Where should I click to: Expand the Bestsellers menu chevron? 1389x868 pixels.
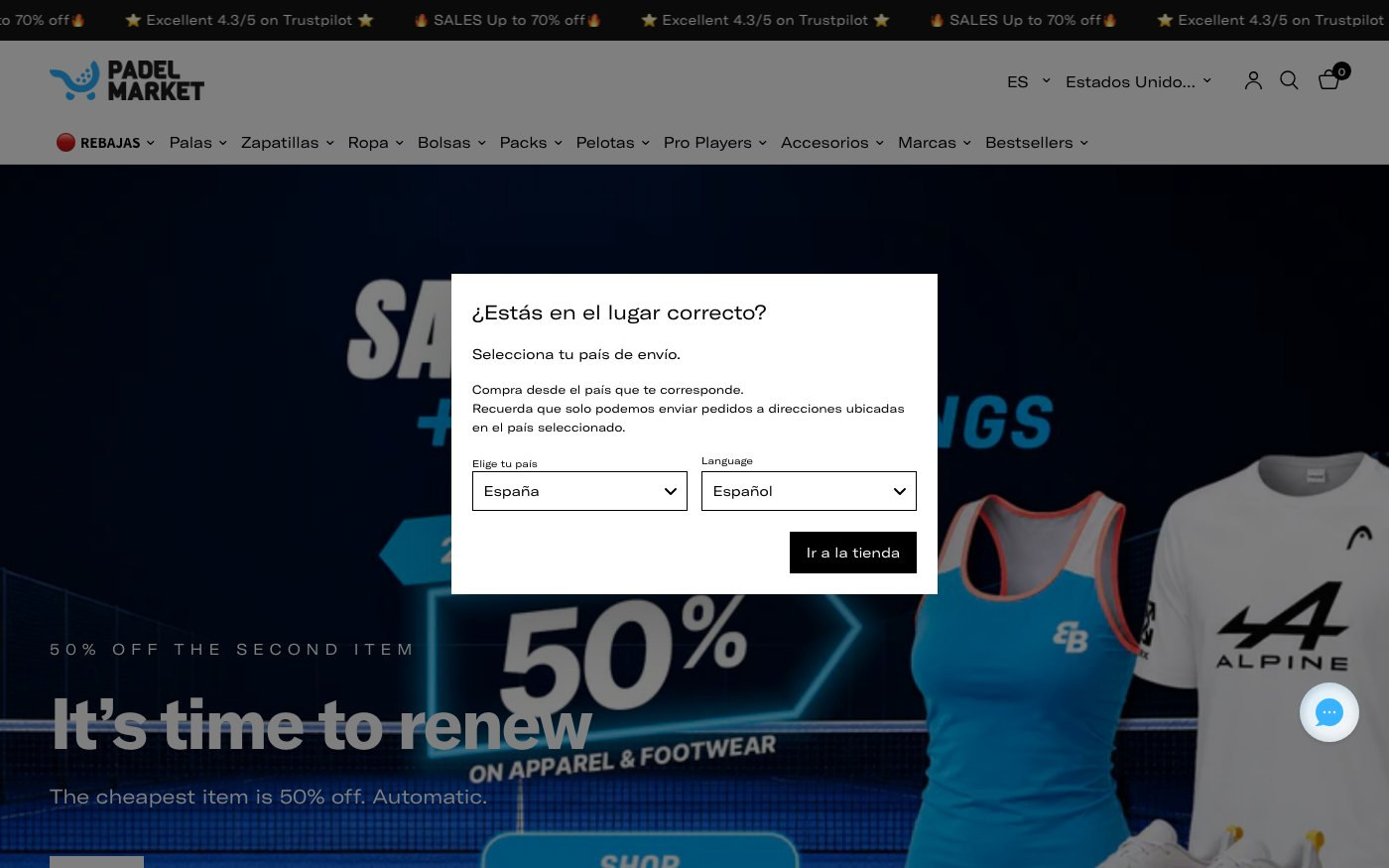(1083, 143)
